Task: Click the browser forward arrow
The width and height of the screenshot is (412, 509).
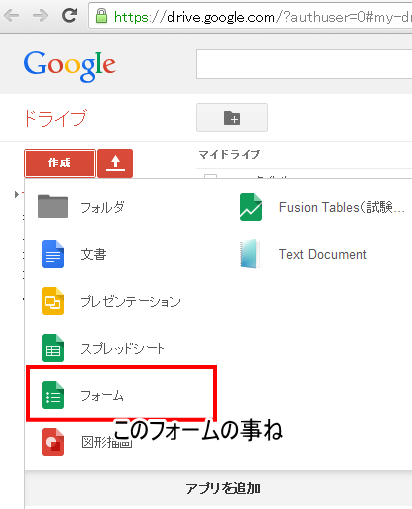Action: tap(40, 15)
